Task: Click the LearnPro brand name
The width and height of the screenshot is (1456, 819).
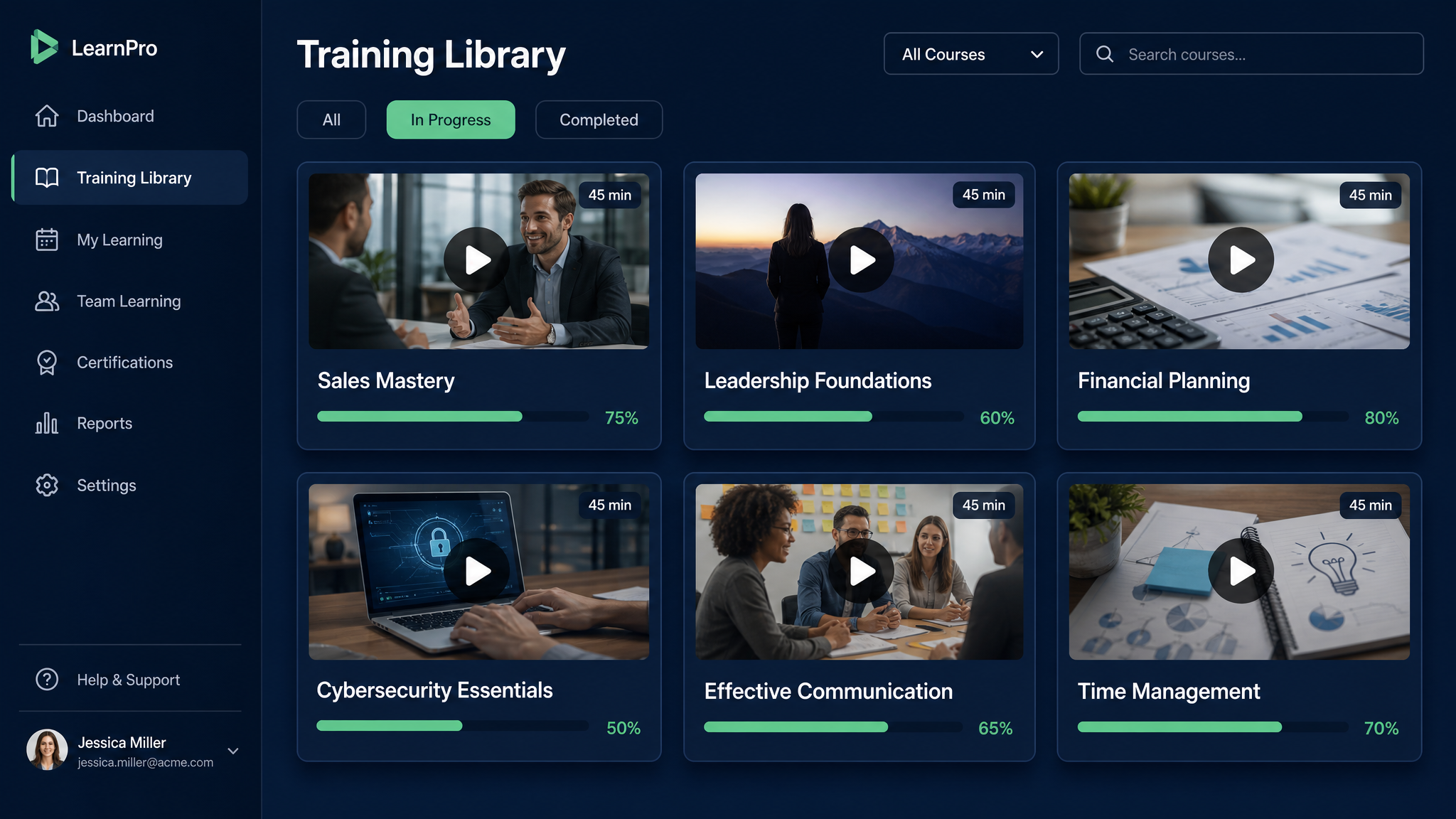Action: (x=114, y=48)
